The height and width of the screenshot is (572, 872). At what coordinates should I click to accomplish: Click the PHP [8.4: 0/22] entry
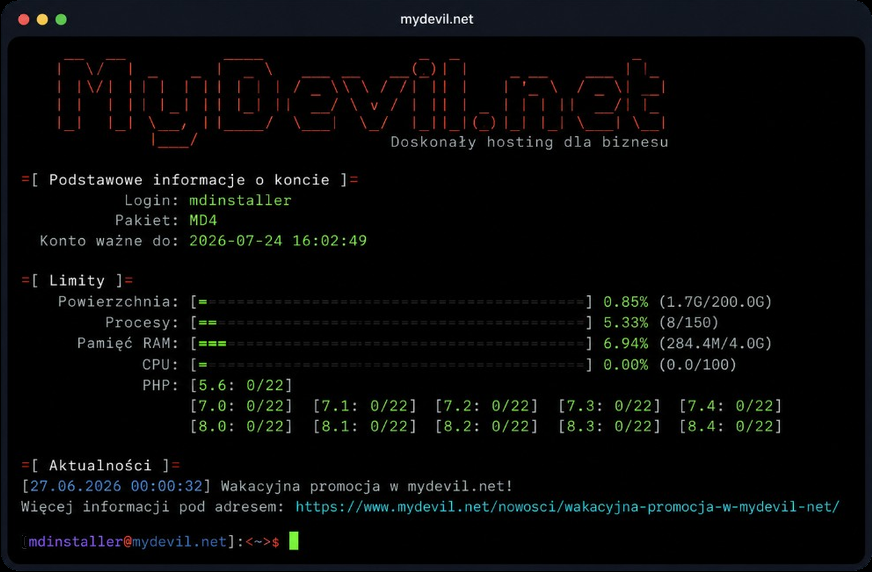731,426
